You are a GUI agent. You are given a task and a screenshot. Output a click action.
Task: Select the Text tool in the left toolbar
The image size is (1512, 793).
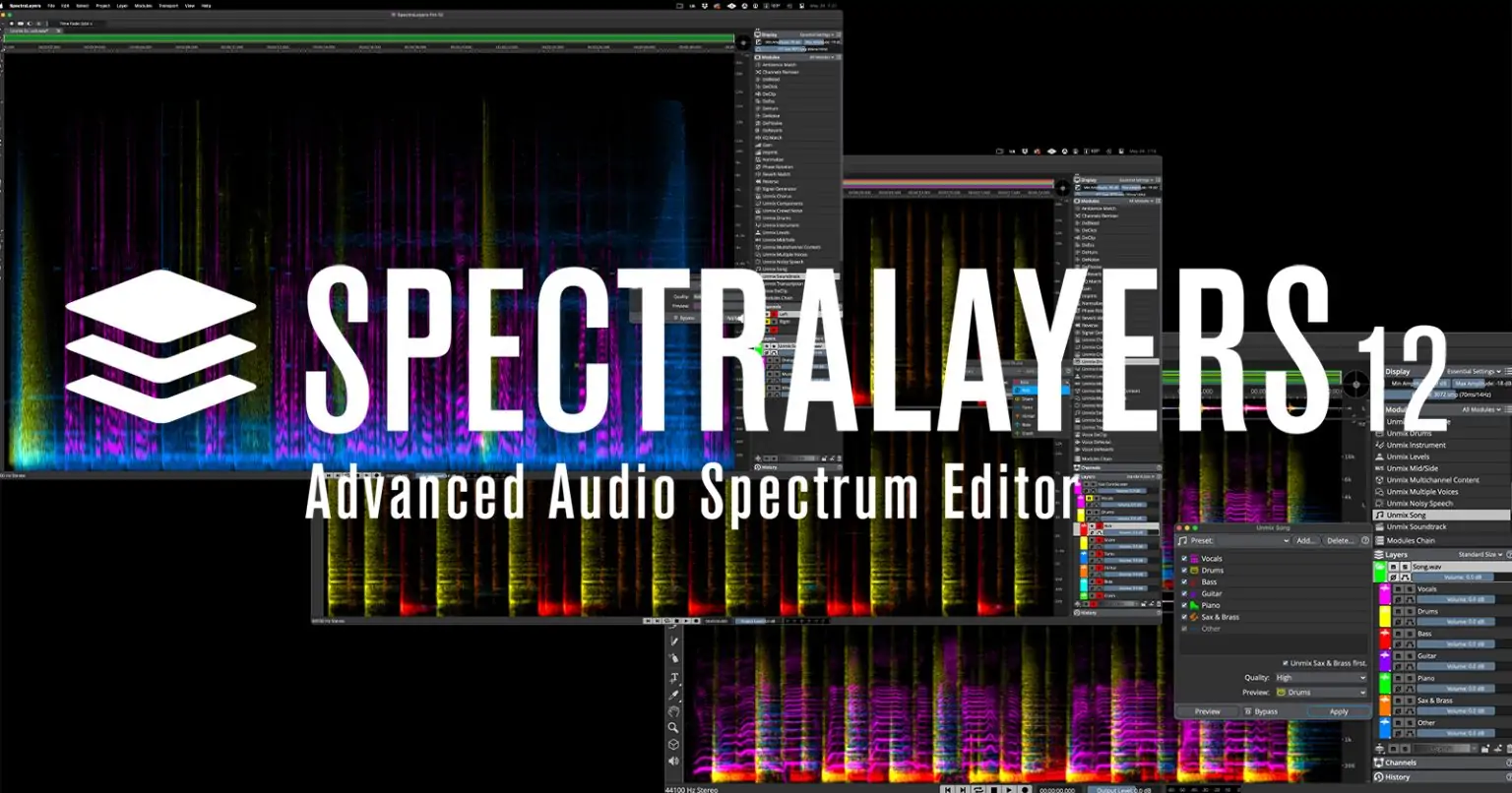[674, 676]
